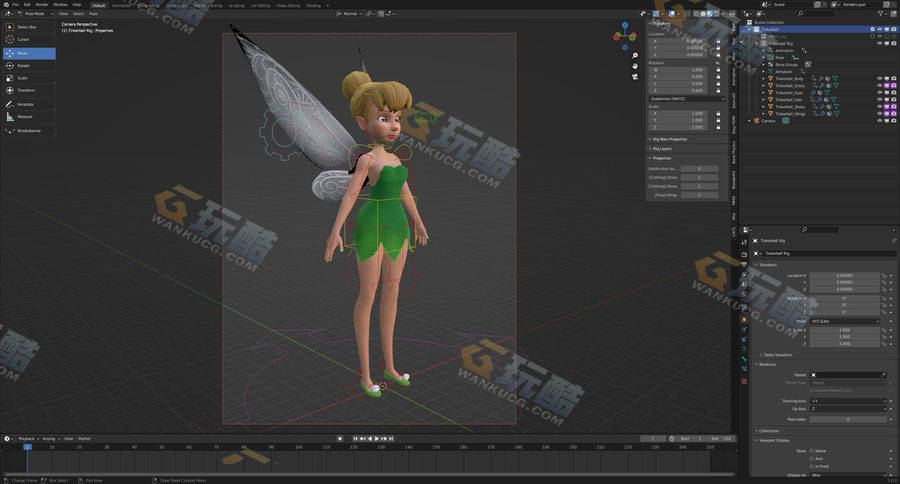Image resolution: width=900 pixels, height=484 pixels.
Task: Click the Pass Index value field
Action: pos(848,419)
